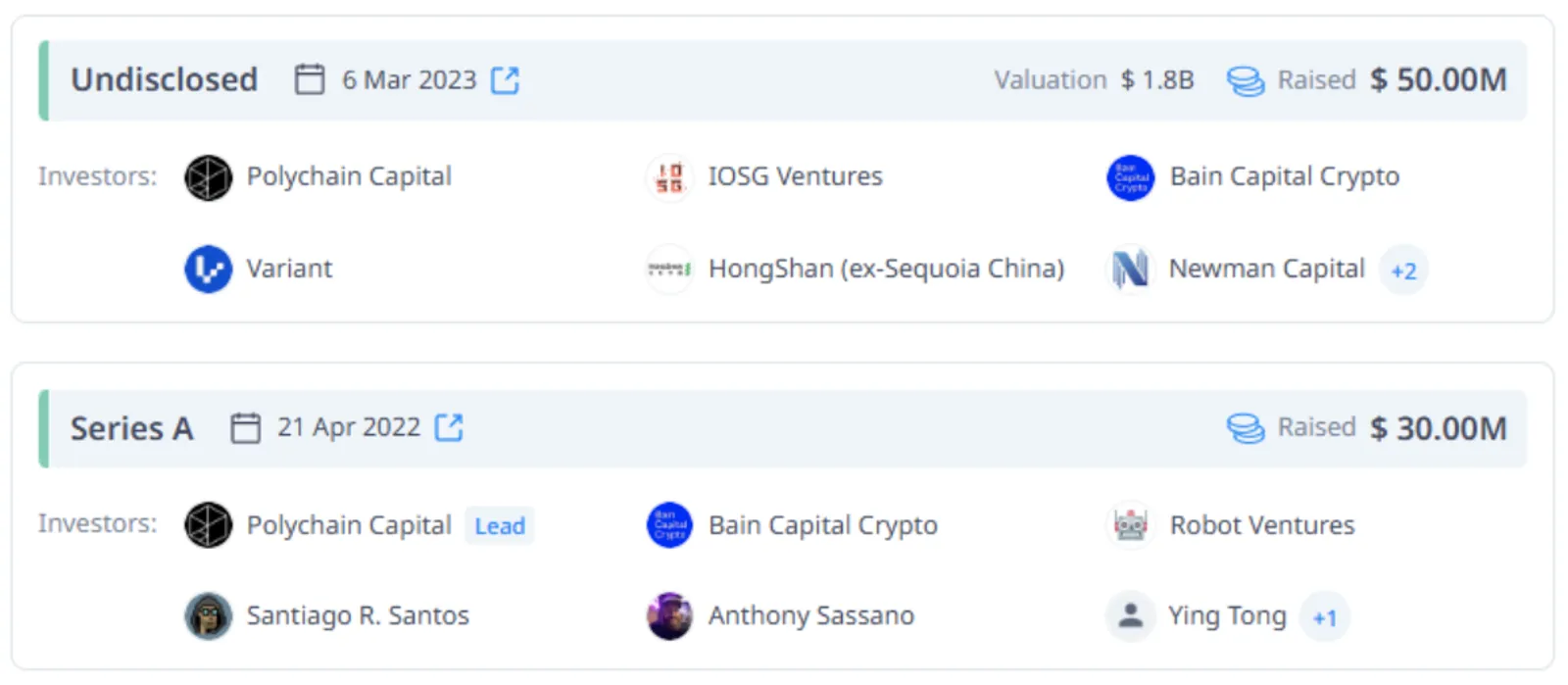Viewport: 1568px width, 685px height.
Task: Expand +1 more investors in Series A round
Action: tap(1325, 617)
